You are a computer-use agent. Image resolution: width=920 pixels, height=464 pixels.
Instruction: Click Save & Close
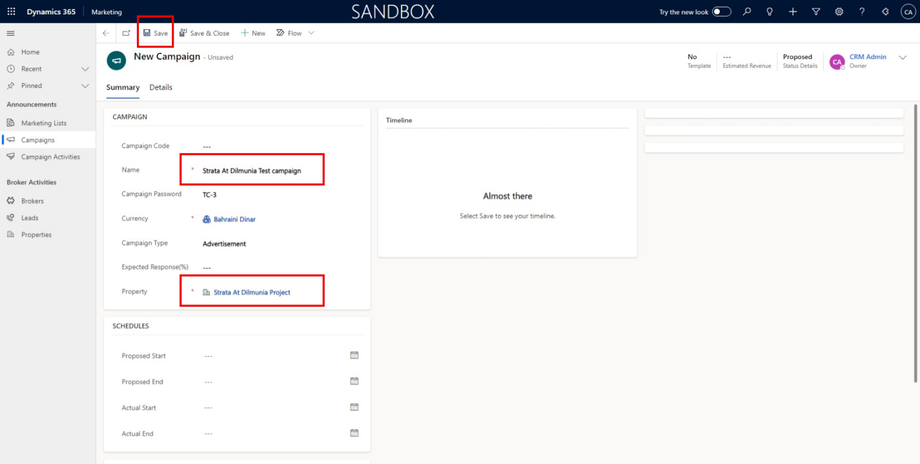click(x=204, y=33)
